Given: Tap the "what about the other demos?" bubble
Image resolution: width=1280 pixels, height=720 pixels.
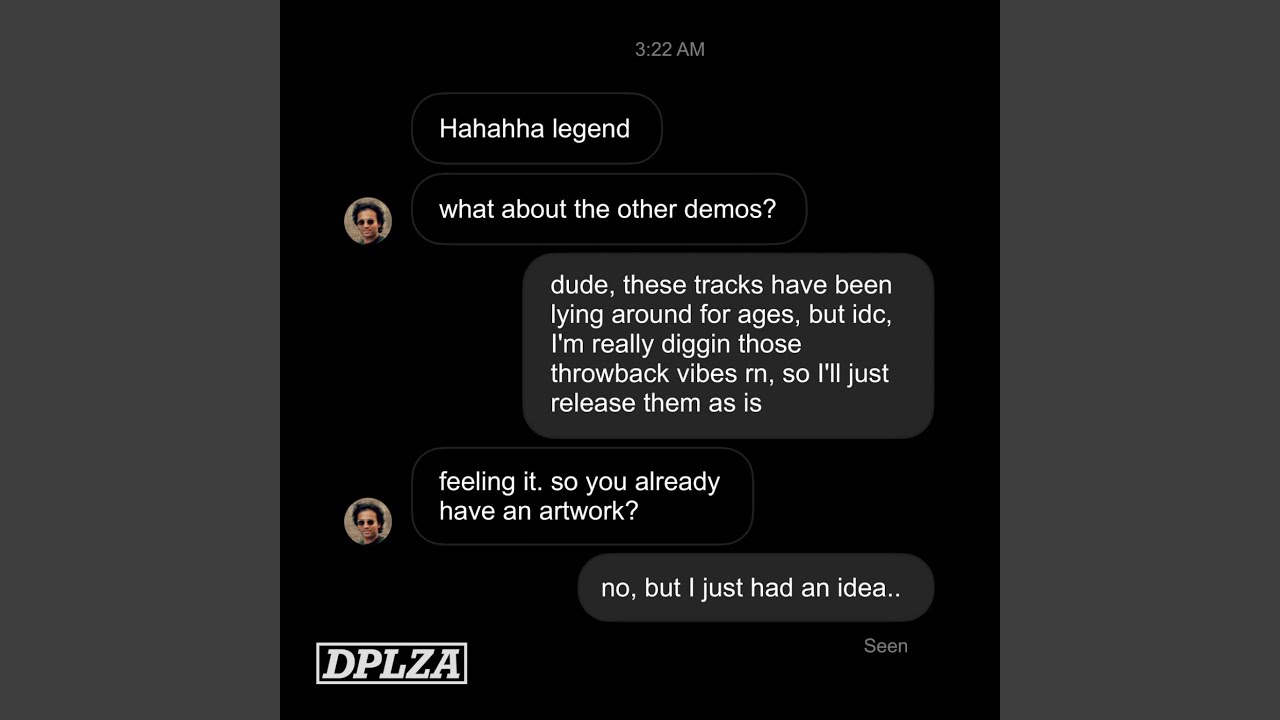Looking at the screenshot, I should click(609, 209).
